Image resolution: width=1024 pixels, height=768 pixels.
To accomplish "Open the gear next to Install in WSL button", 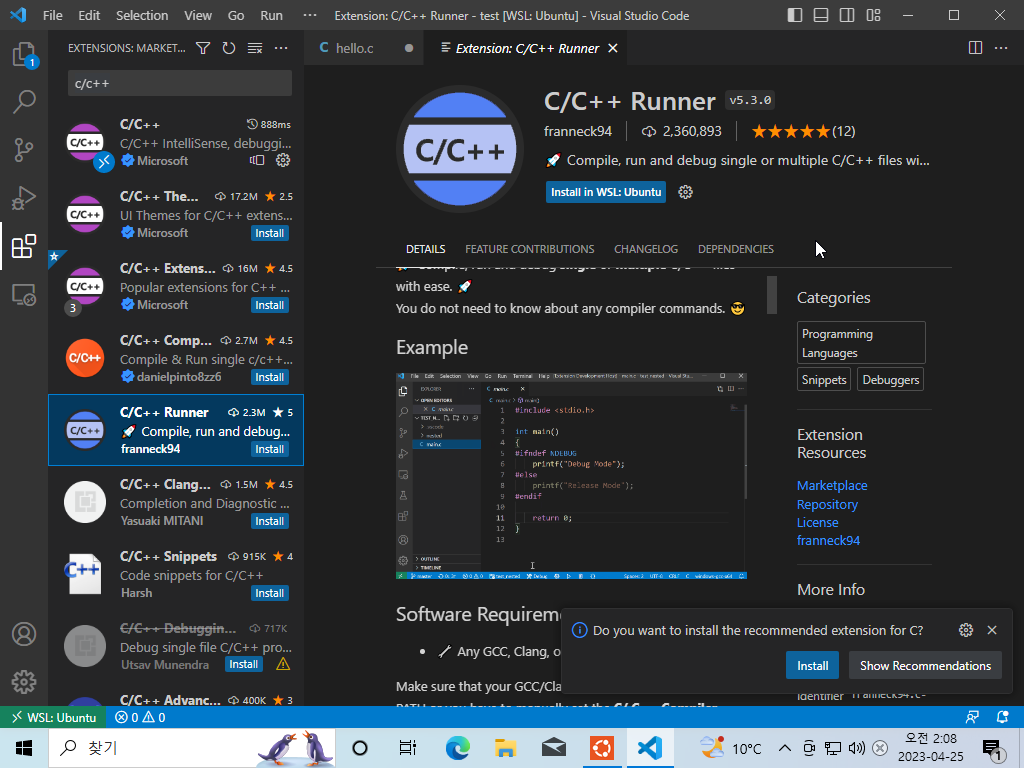I will click(685, 192).
